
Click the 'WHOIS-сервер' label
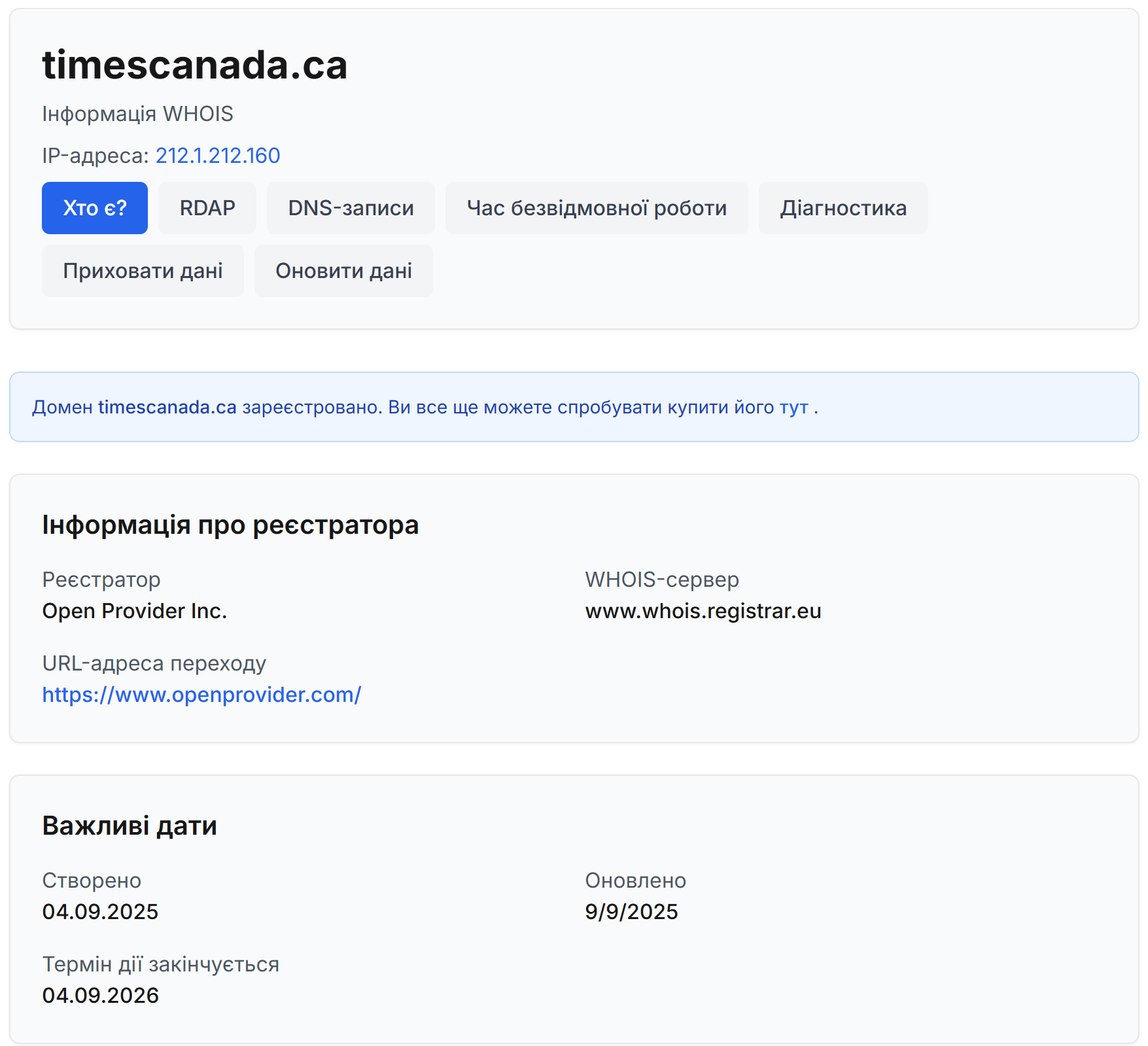pos(662,580)
